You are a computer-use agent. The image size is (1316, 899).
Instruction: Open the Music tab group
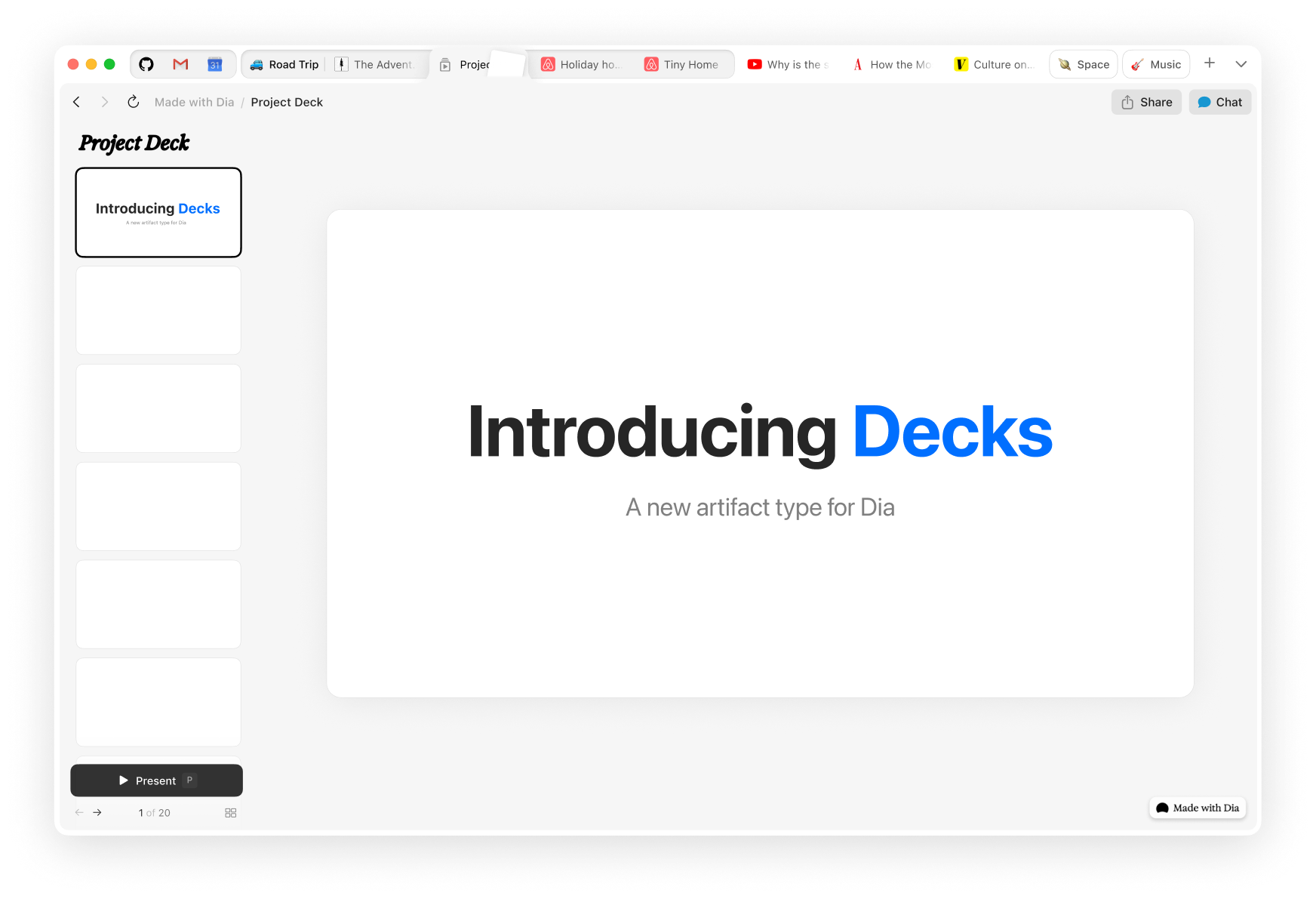click(1156, 64)
